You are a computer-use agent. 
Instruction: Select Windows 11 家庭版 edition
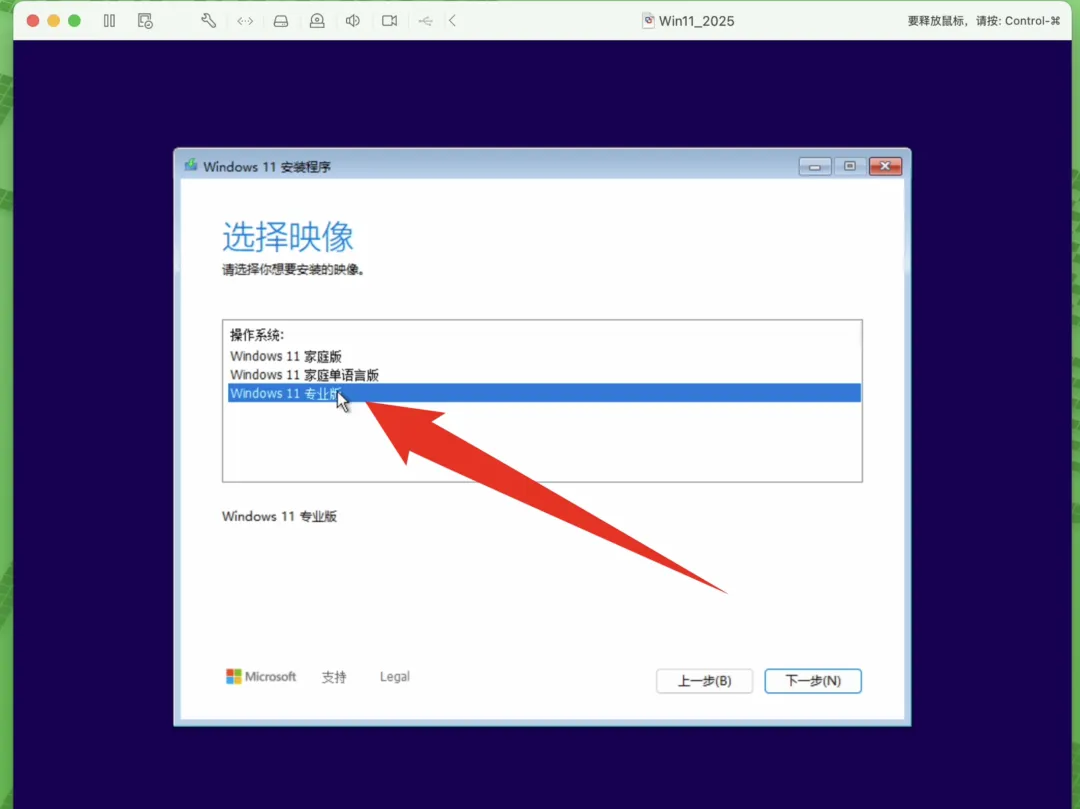(x=544, y=356)
